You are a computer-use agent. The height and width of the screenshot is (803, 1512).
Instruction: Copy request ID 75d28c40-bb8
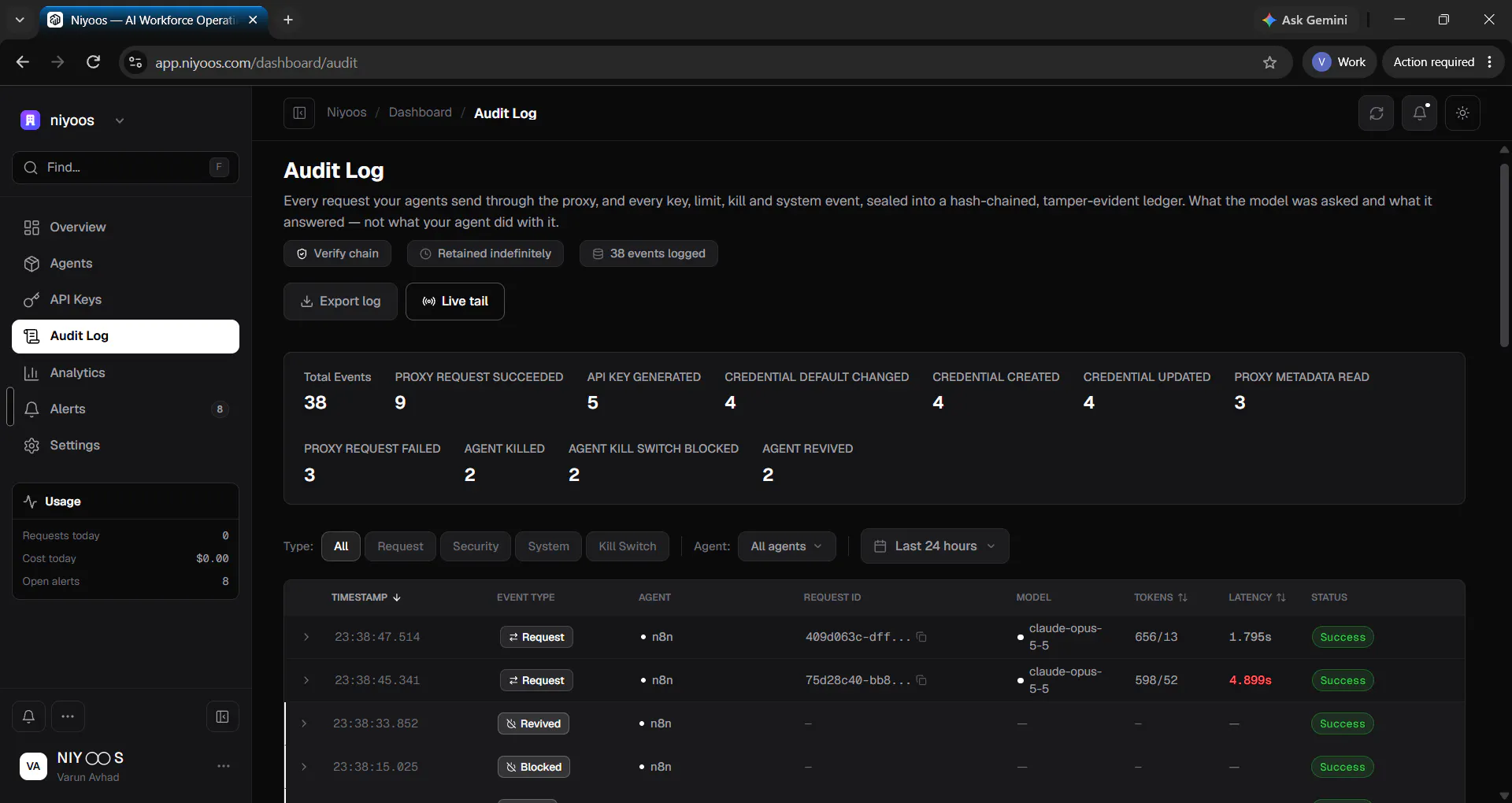tap(921, 680)
